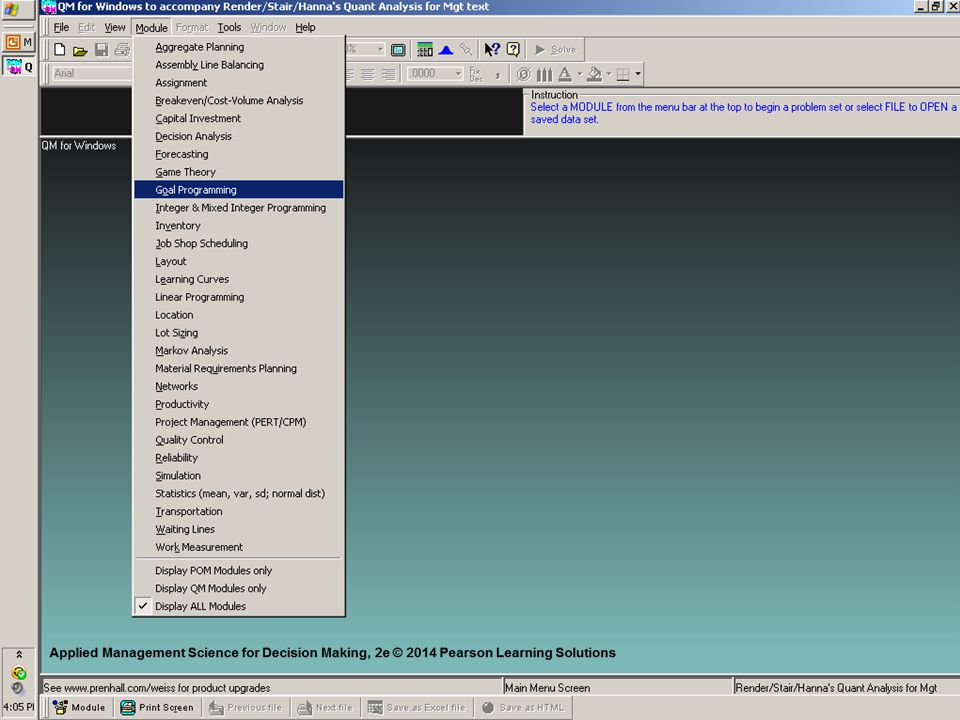960x720 pixels.
Task: Click the Print Screen button
Action: point(158,707)
